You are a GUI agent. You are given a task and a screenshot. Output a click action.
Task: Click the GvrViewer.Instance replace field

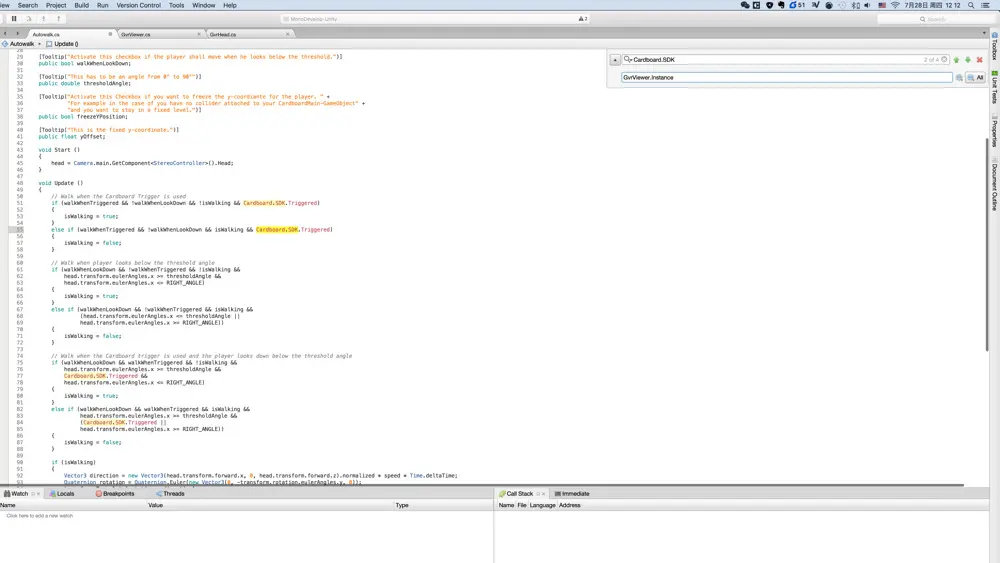click(786, 77)
